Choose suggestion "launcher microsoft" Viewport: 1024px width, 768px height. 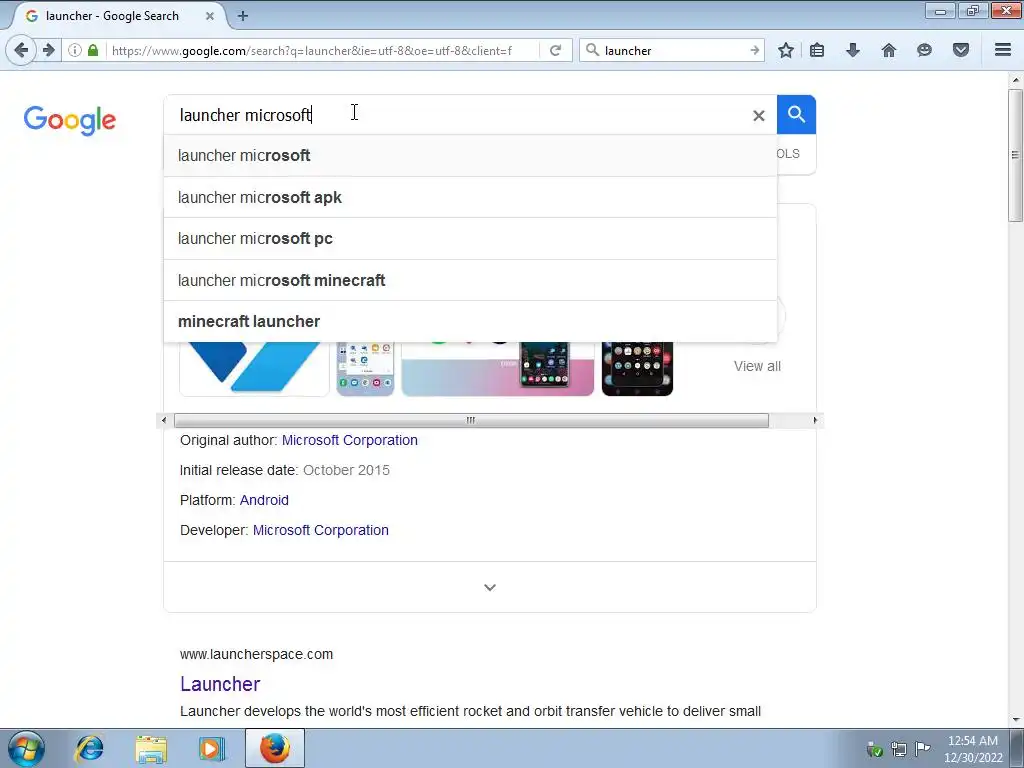tap(470, 155)
